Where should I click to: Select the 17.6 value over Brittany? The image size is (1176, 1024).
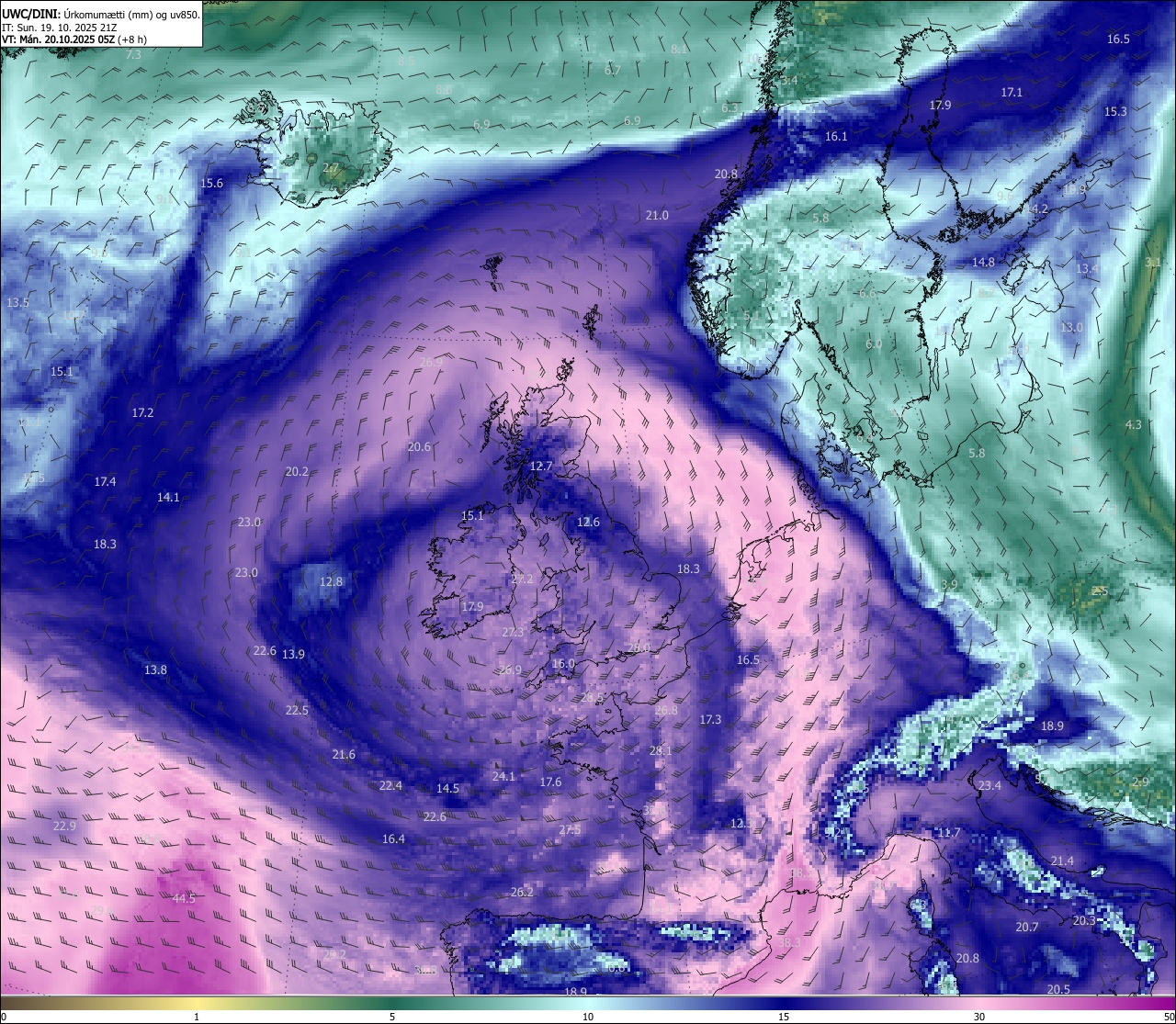tap(550, 782)
